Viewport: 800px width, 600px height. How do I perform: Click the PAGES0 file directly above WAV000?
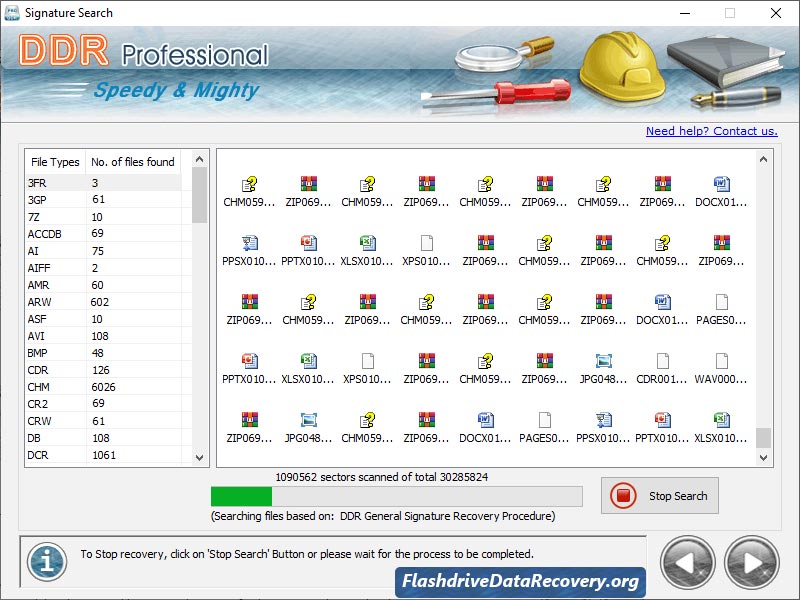(x=721, y=302)
